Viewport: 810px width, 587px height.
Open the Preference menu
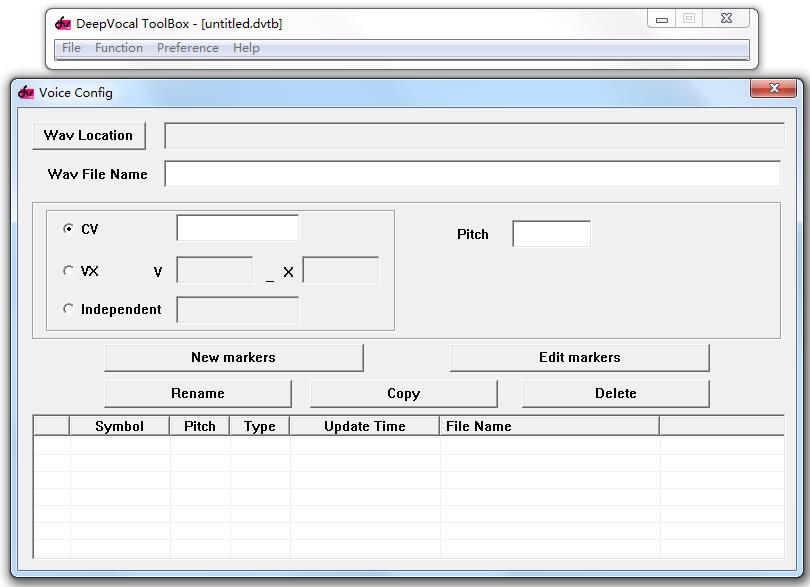(187, 48)
